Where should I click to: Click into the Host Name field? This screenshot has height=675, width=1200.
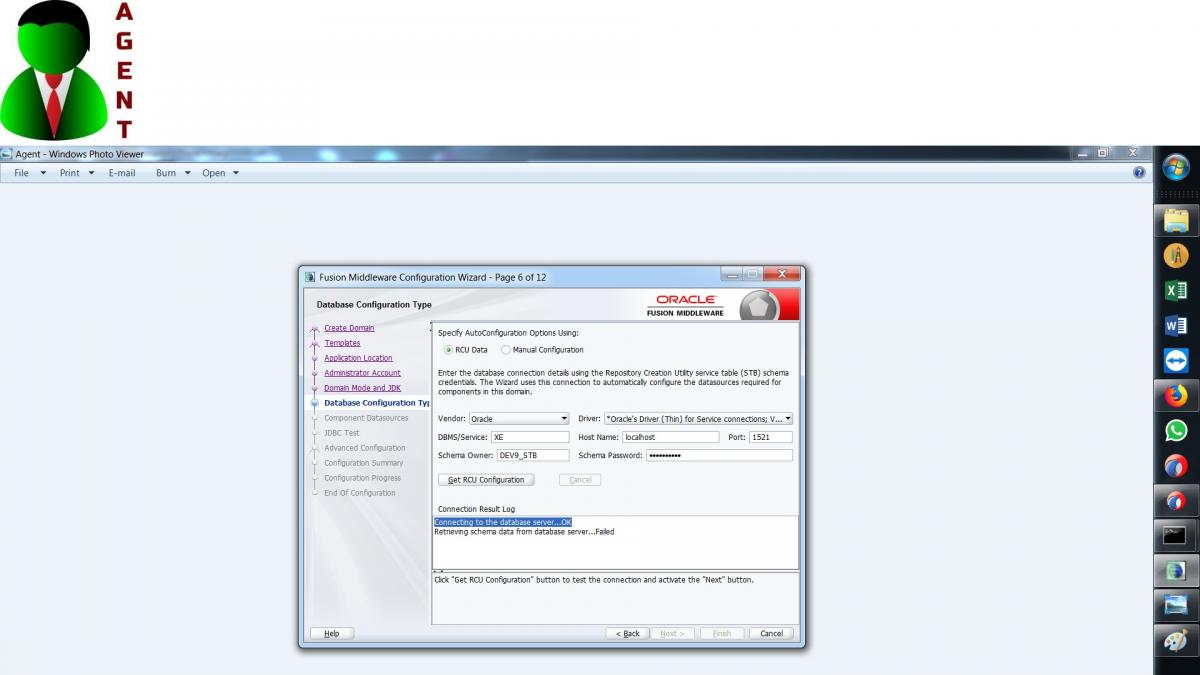(669, 437)
